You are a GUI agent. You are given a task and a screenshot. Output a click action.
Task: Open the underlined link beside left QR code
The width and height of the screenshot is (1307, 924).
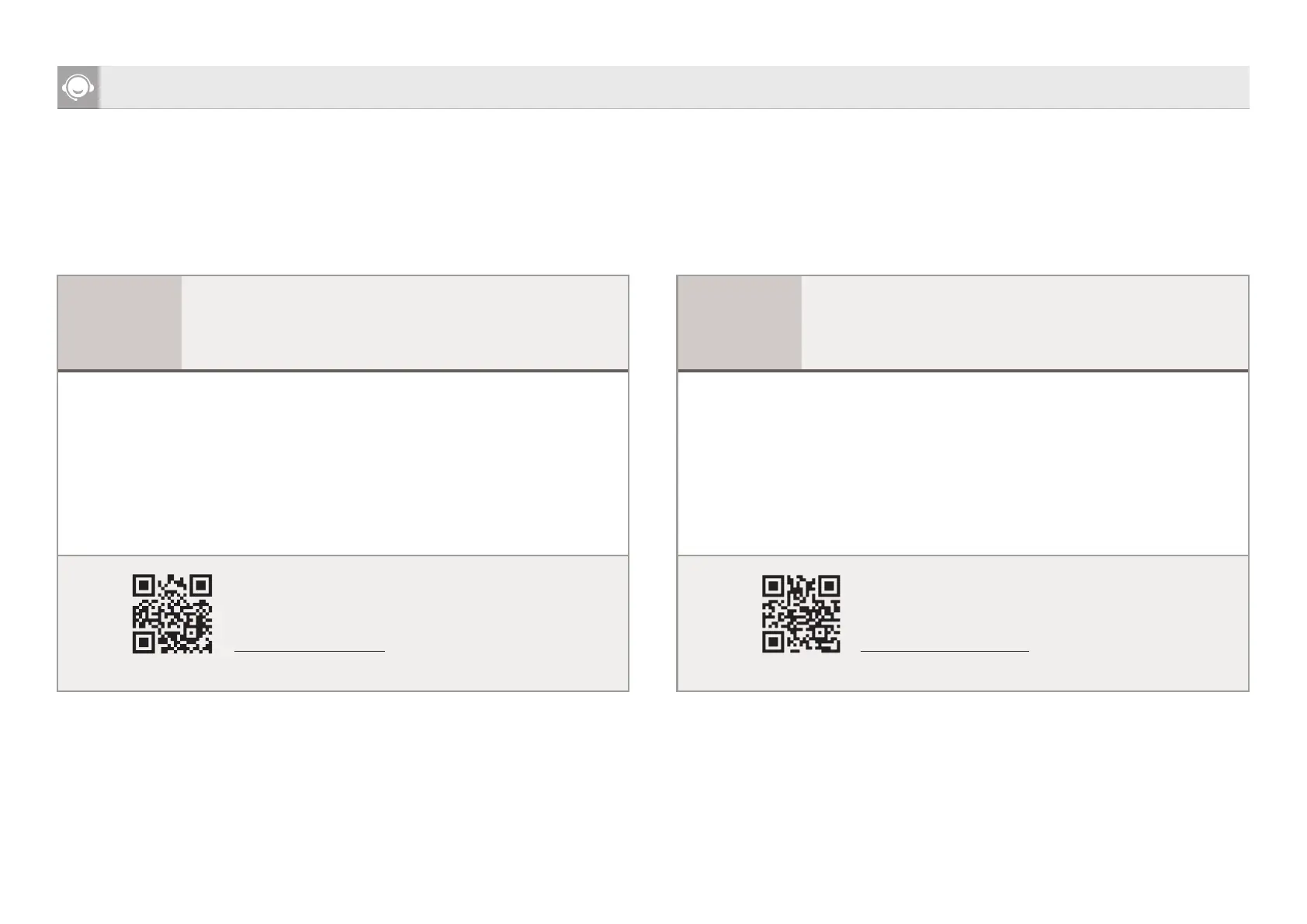coord(310,649)
